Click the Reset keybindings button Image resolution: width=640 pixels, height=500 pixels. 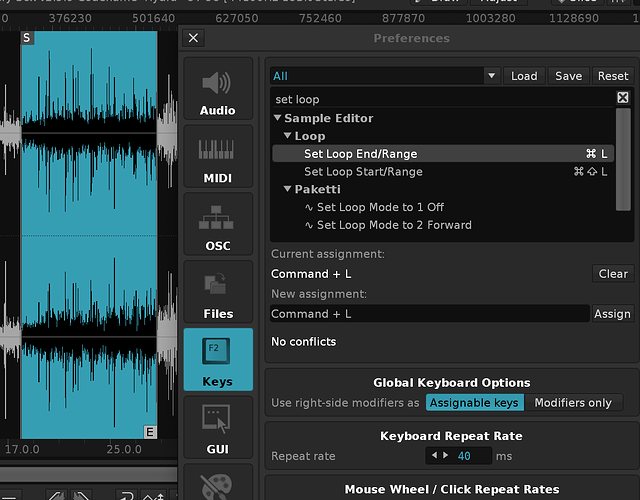pos(613,76)
